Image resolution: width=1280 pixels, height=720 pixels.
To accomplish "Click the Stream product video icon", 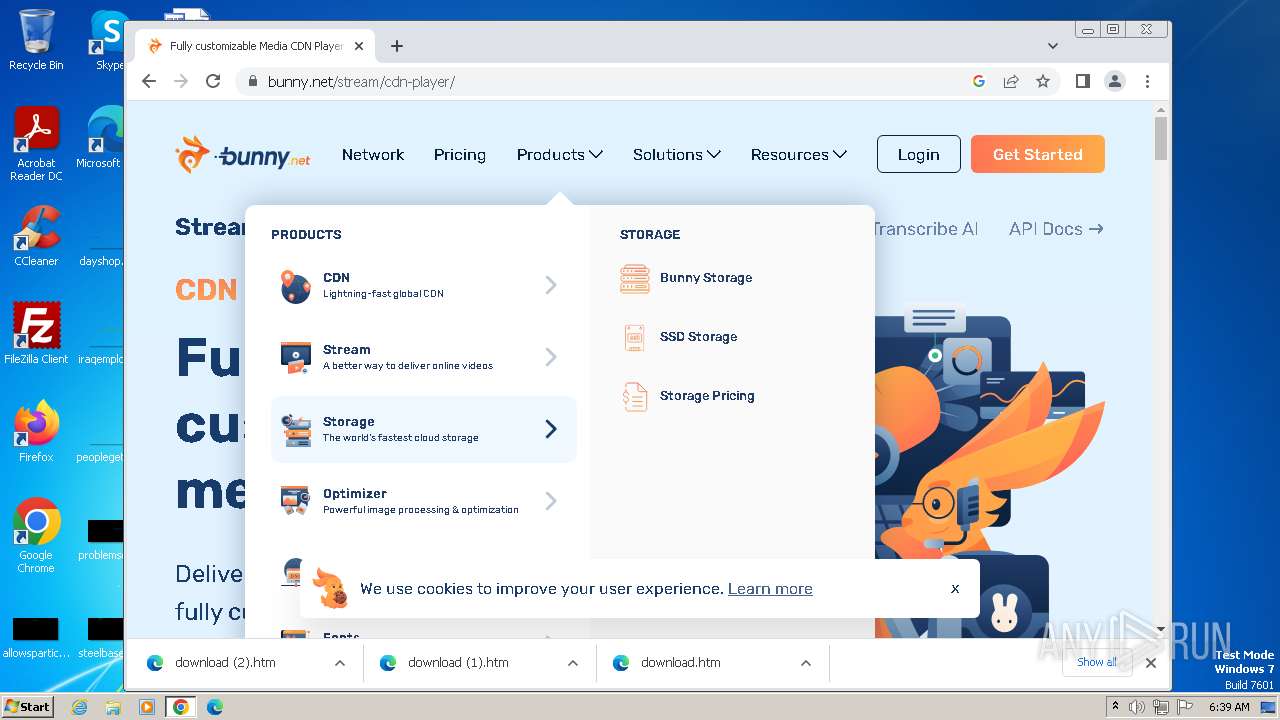I will click(x=295, y=358).
